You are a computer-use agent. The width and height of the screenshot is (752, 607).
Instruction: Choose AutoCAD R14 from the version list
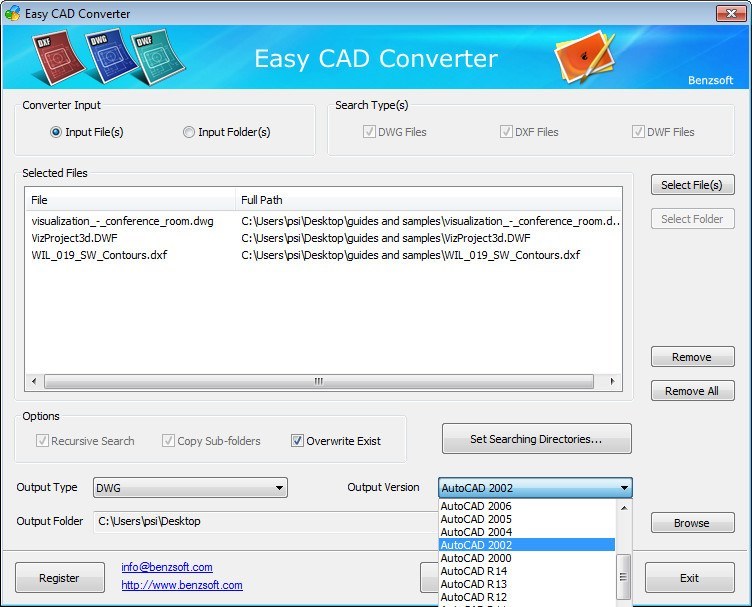click(x=474, y=571)
